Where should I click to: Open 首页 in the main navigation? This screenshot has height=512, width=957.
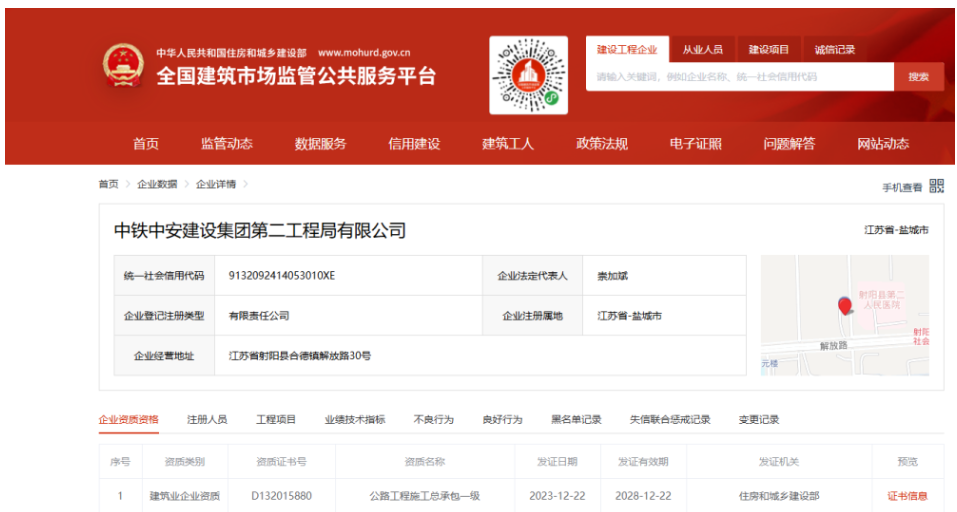[x=146, y=143]
